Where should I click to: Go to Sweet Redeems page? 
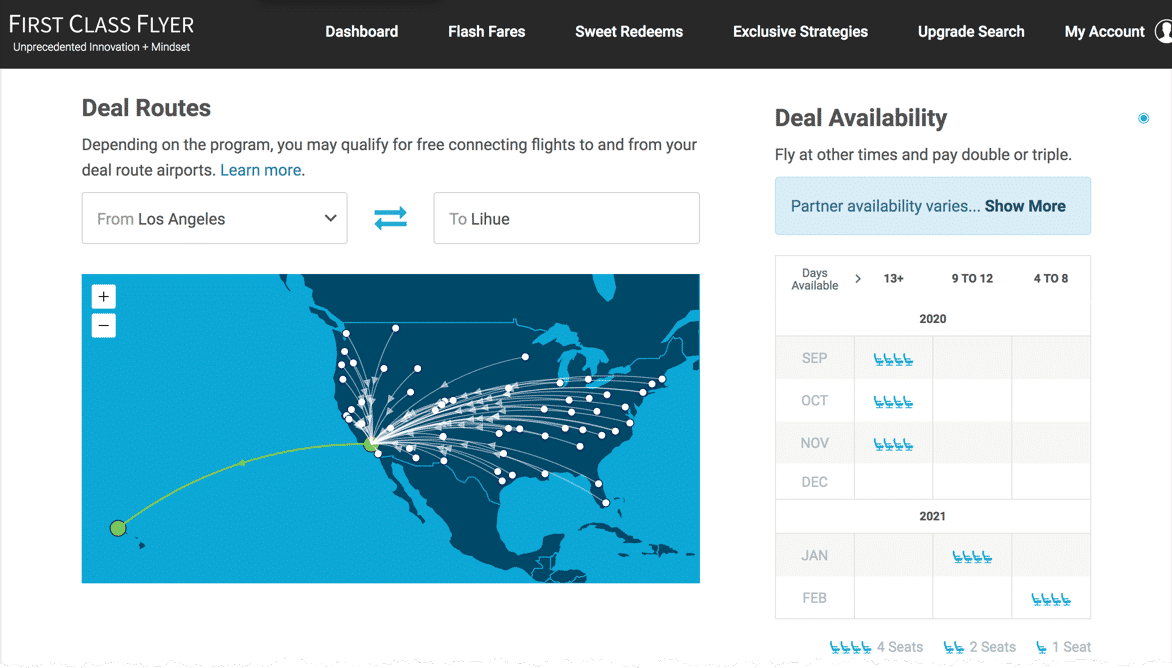coord(629,32)
